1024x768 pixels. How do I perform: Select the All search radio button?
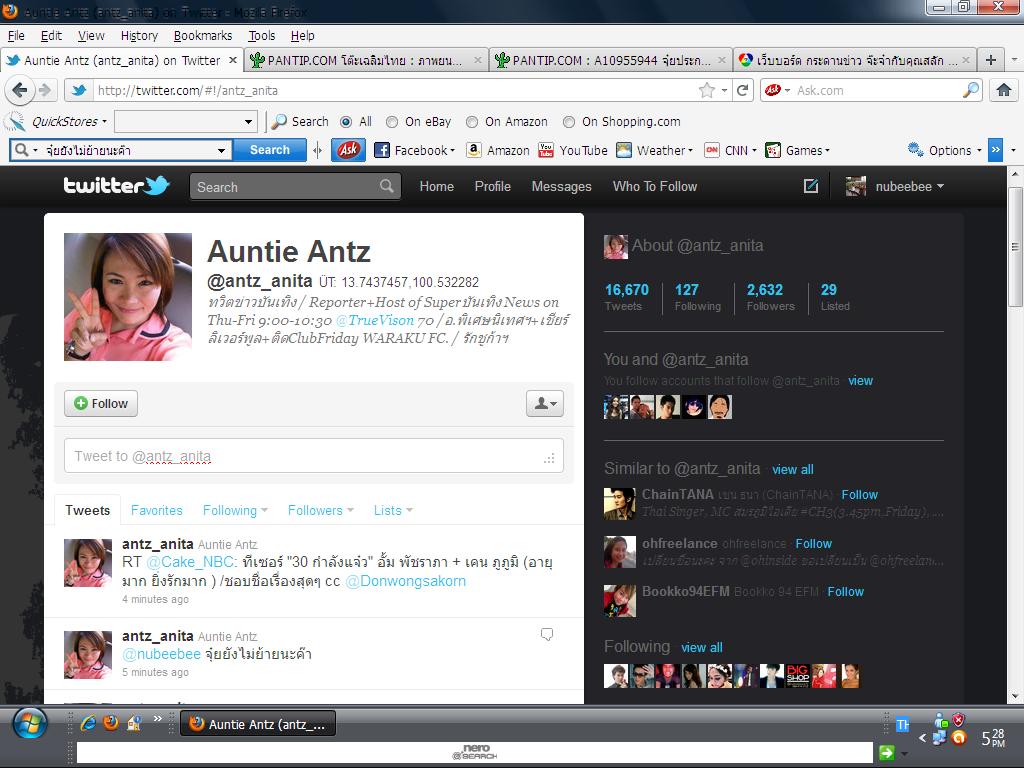[x=346, y=122]
